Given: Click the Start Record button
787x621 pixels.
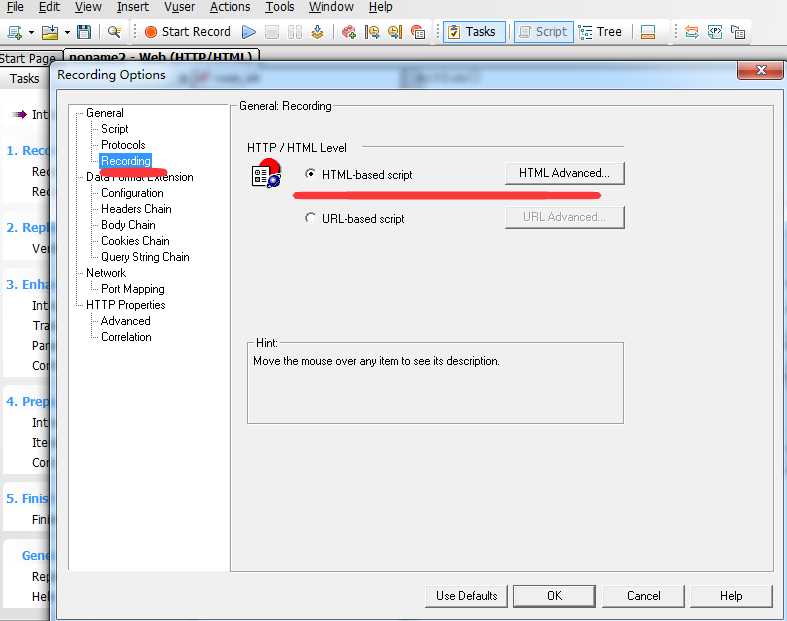Looking at the screenshot, I should pyautogui.click(x=188, y=32).
